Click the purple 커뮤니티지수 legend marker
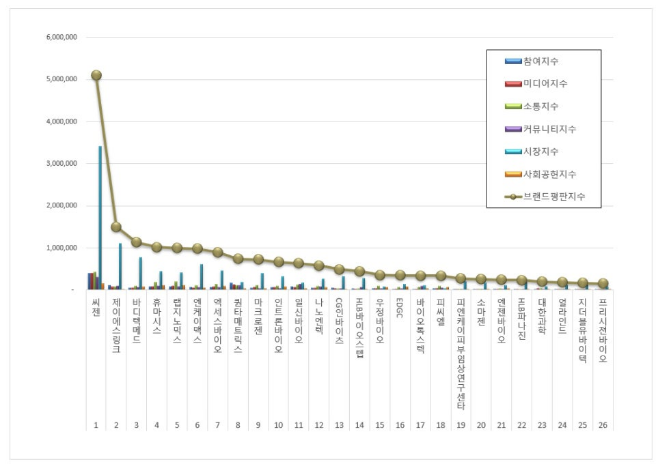660x466 pixels. (x=514, y=129)
